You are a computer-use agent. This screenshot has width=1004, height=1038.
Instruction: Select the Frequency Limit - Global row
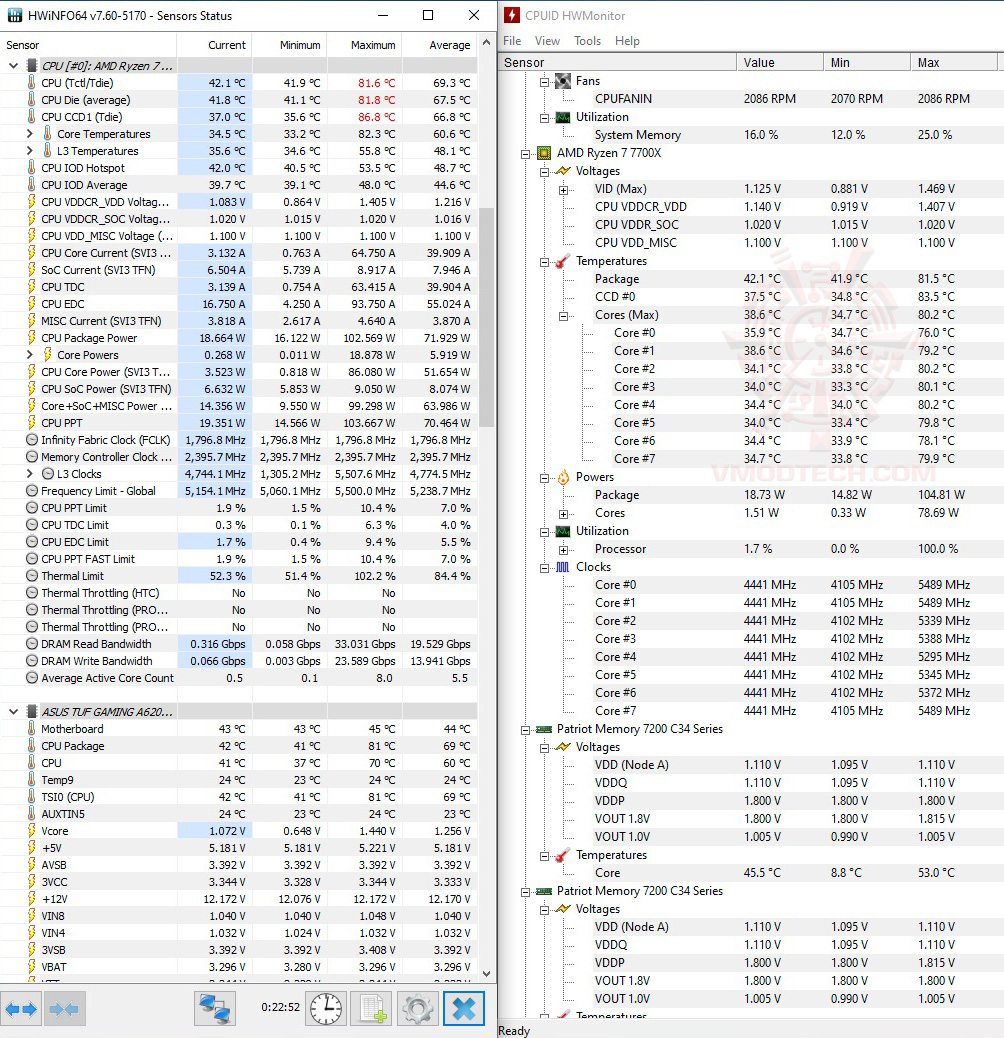click(x=238, y=491)
